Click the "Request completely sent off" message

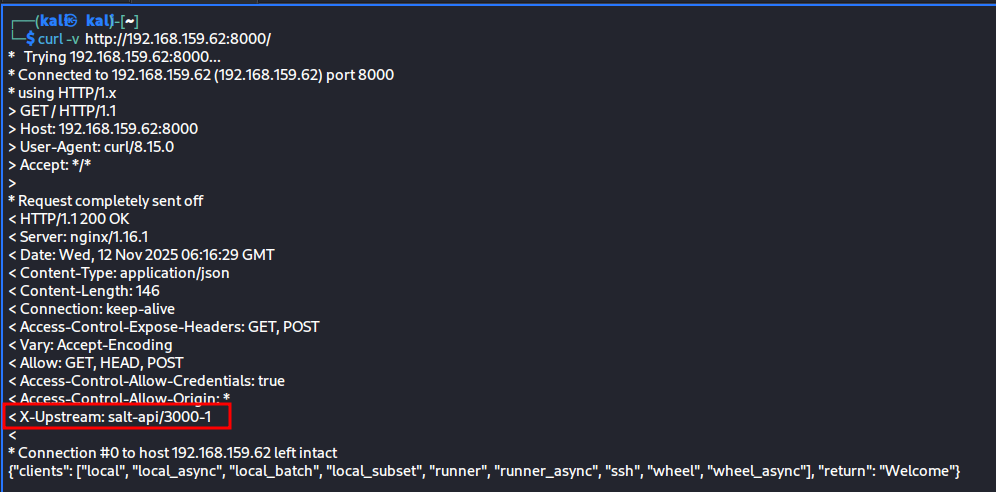[110, 201]
